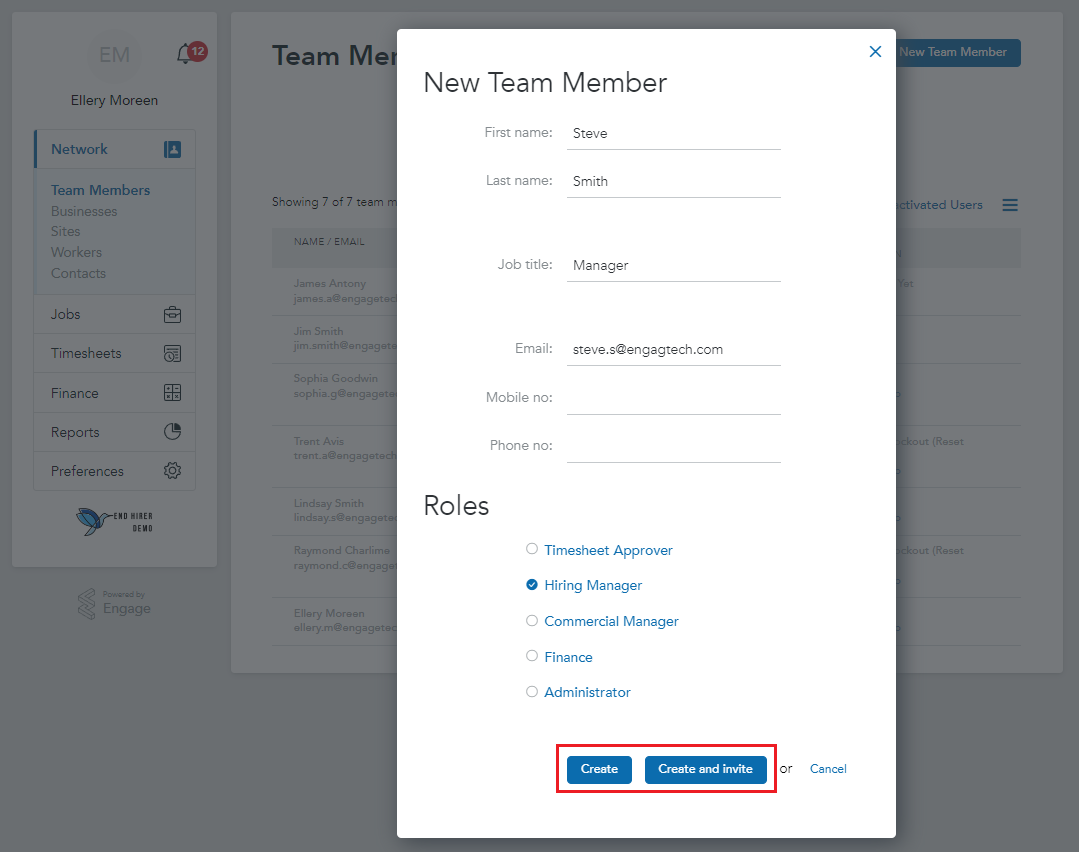This screenshot has height=852, width=1079.
Task: Close the dialog with the X
Action: point(875,51)
